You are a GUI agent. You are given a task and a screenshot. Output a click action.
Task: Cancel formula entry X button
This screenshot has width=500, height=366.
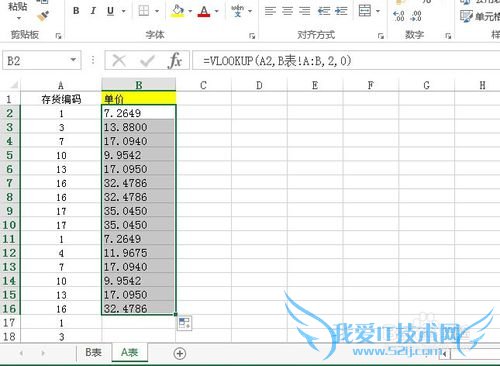coord(119,61)
